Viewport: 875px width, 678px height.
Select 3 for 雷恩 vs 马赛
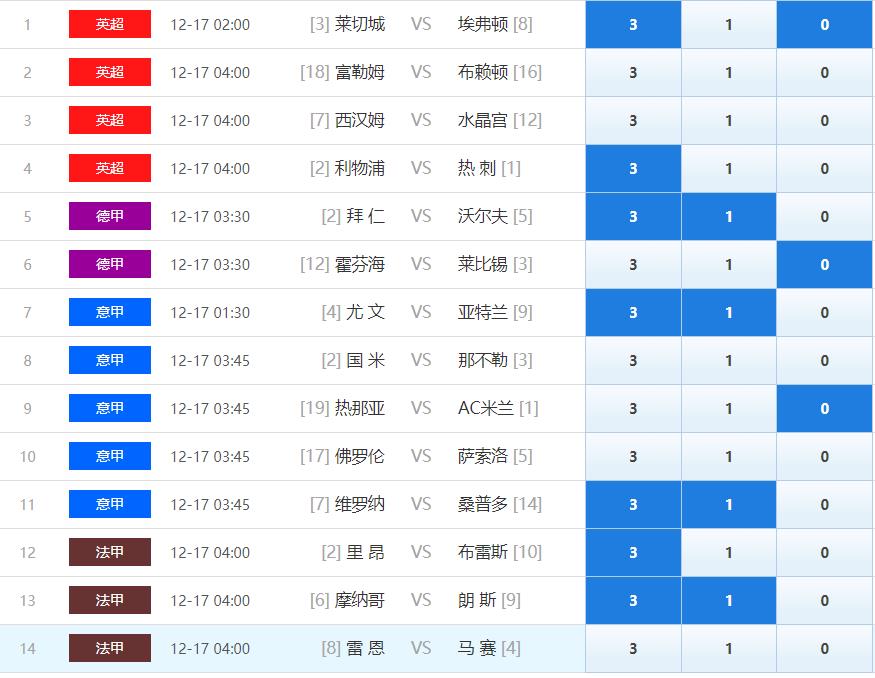(x=633, y=648)
